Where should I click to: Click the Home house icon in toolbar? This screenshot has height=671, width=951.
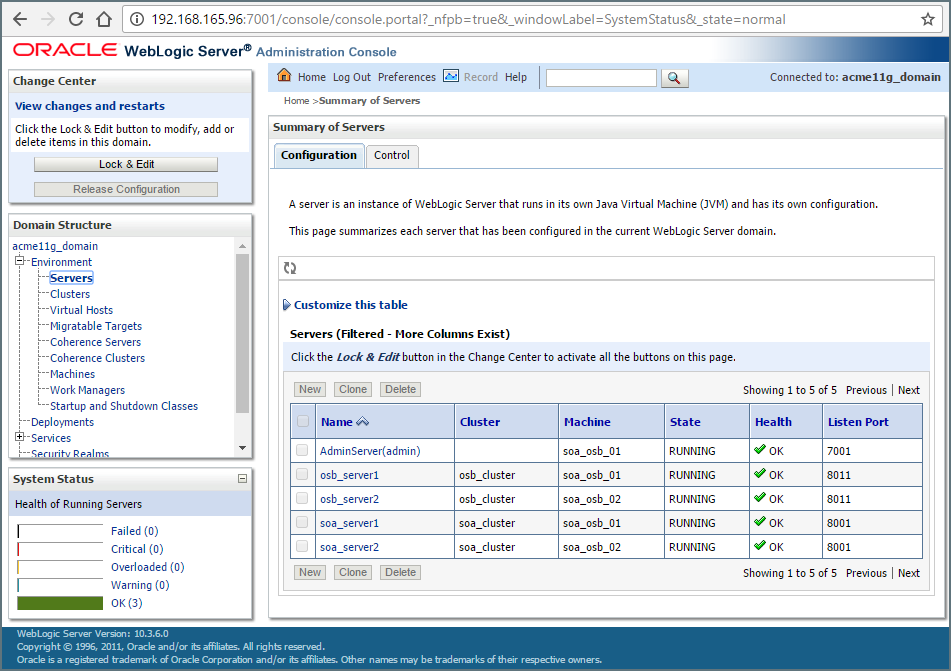click(284, 76)
